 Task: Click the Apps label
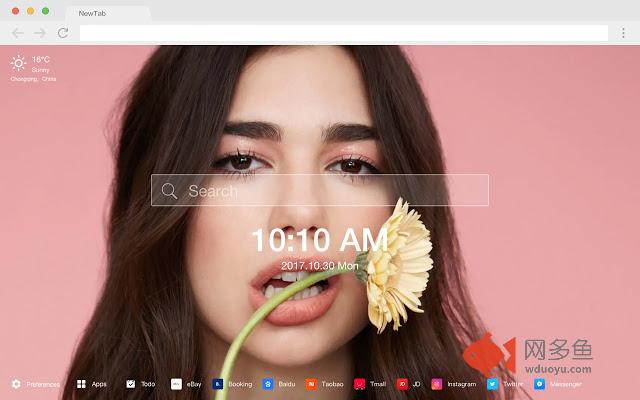tap(99, 384)
